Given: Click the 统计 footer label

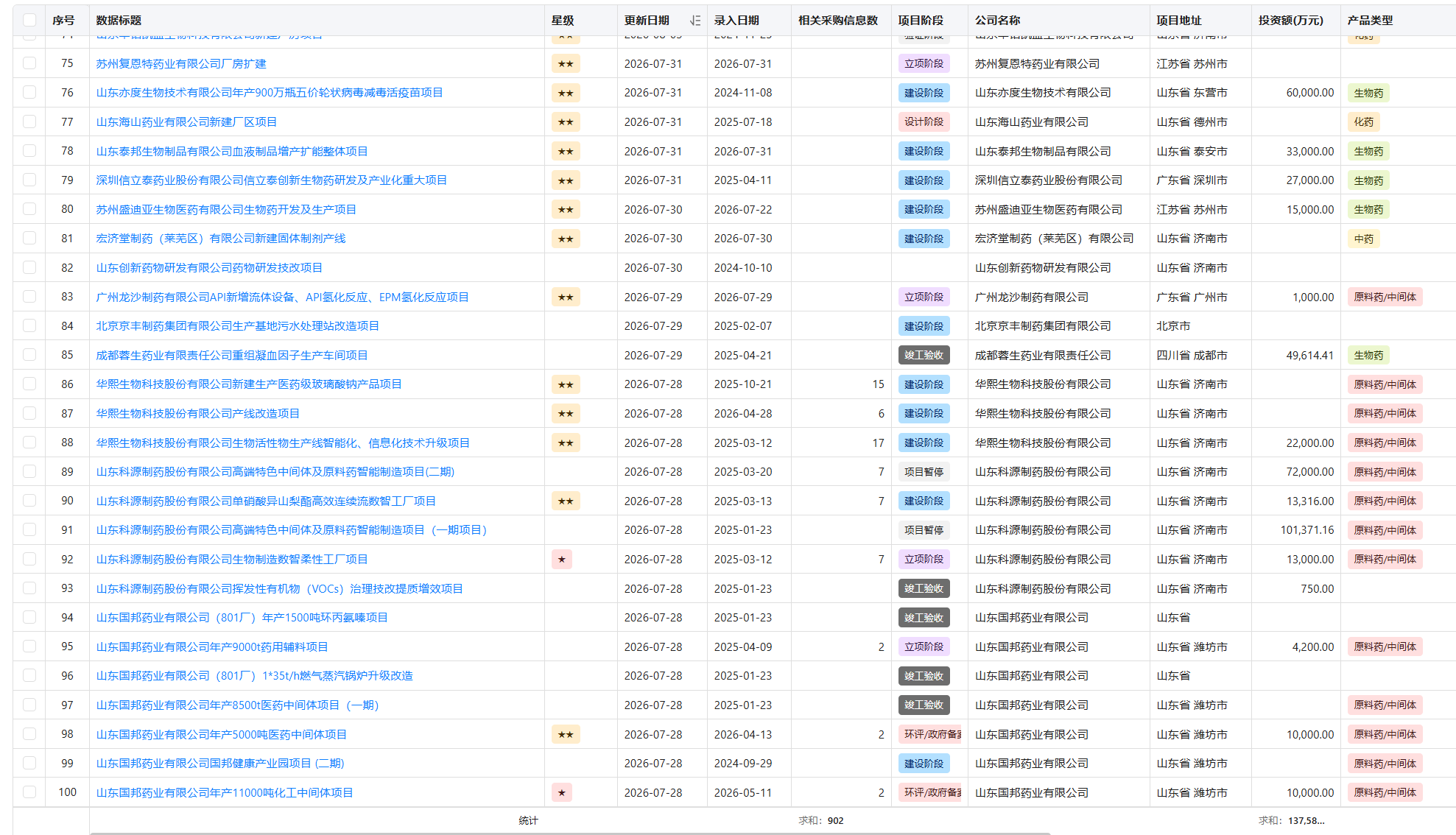Looking at the screenshot, I should (528, 820).
